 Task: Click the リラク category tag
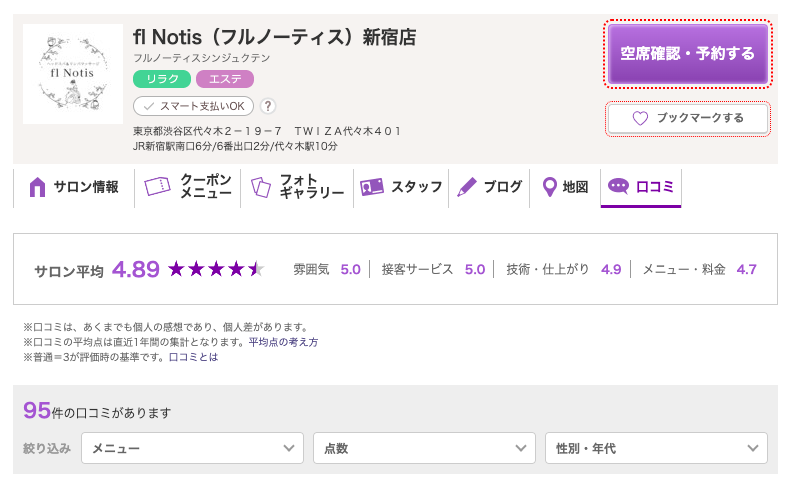click(x=161, y=79)
